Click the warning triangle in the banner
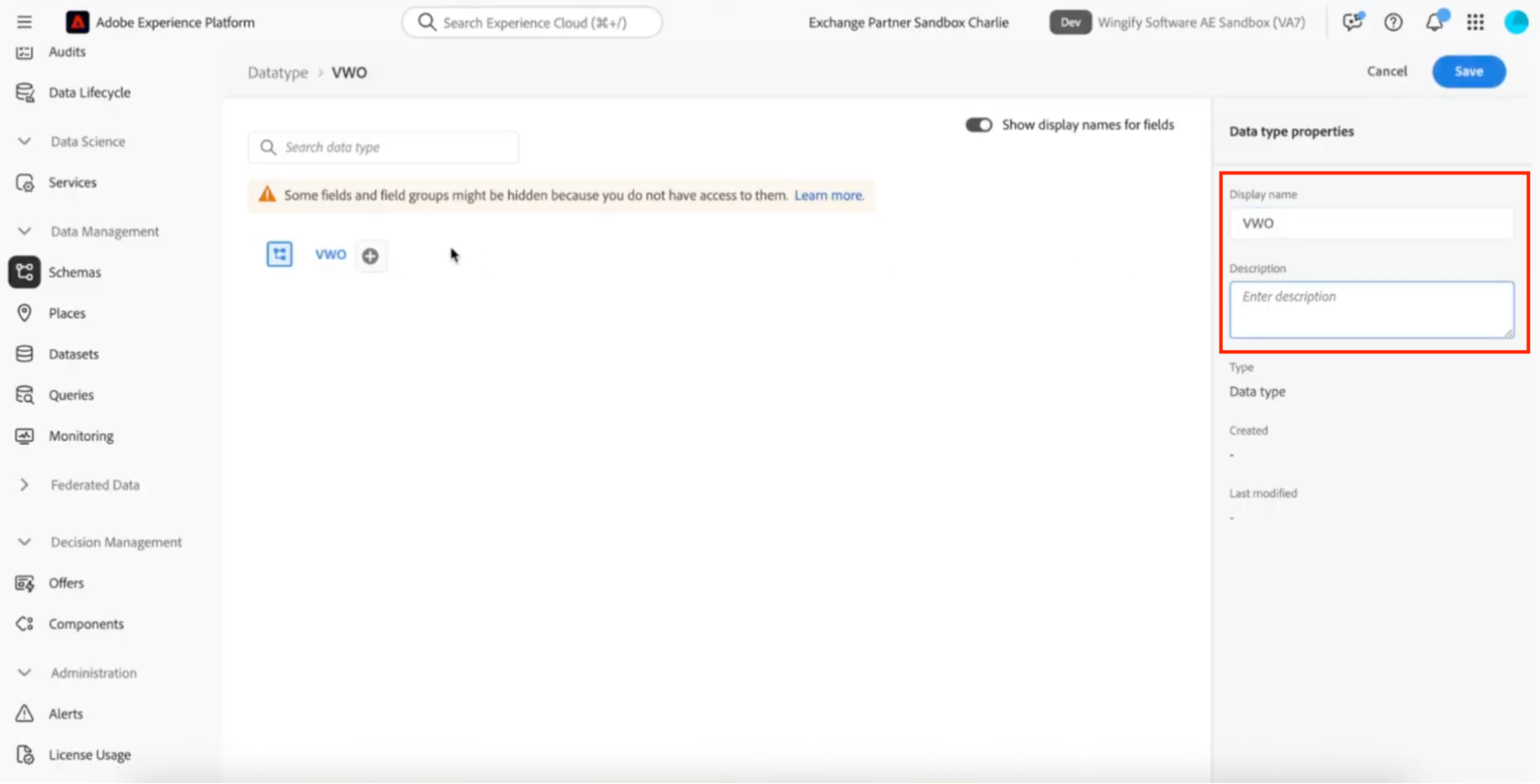1540x784 pixels. coord(267,195)
